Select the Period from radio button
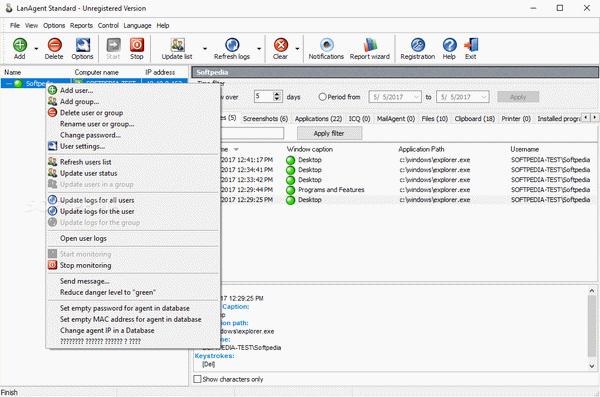Image resolution: width=600 pixels, height=397 pixels. pyautogui.click(x=322, y=97)
